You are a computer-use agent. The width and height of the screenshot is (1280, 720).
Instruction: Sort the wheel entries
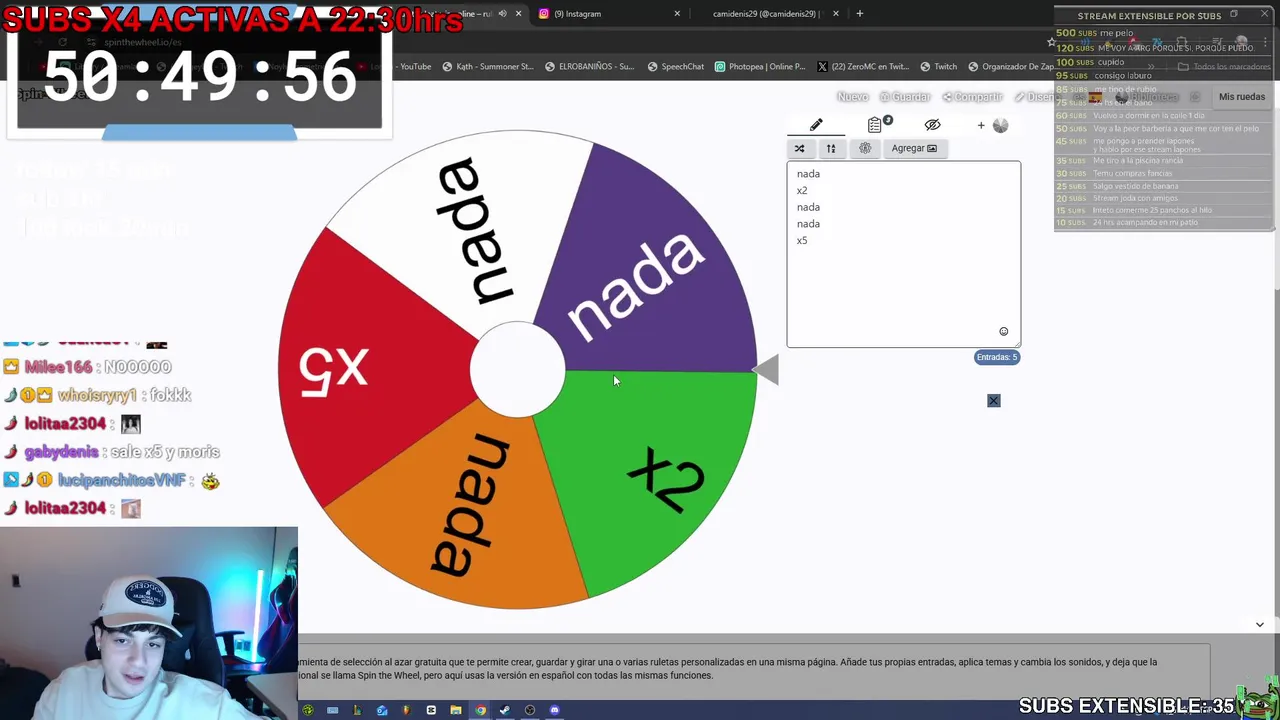[x=830, y=148]
